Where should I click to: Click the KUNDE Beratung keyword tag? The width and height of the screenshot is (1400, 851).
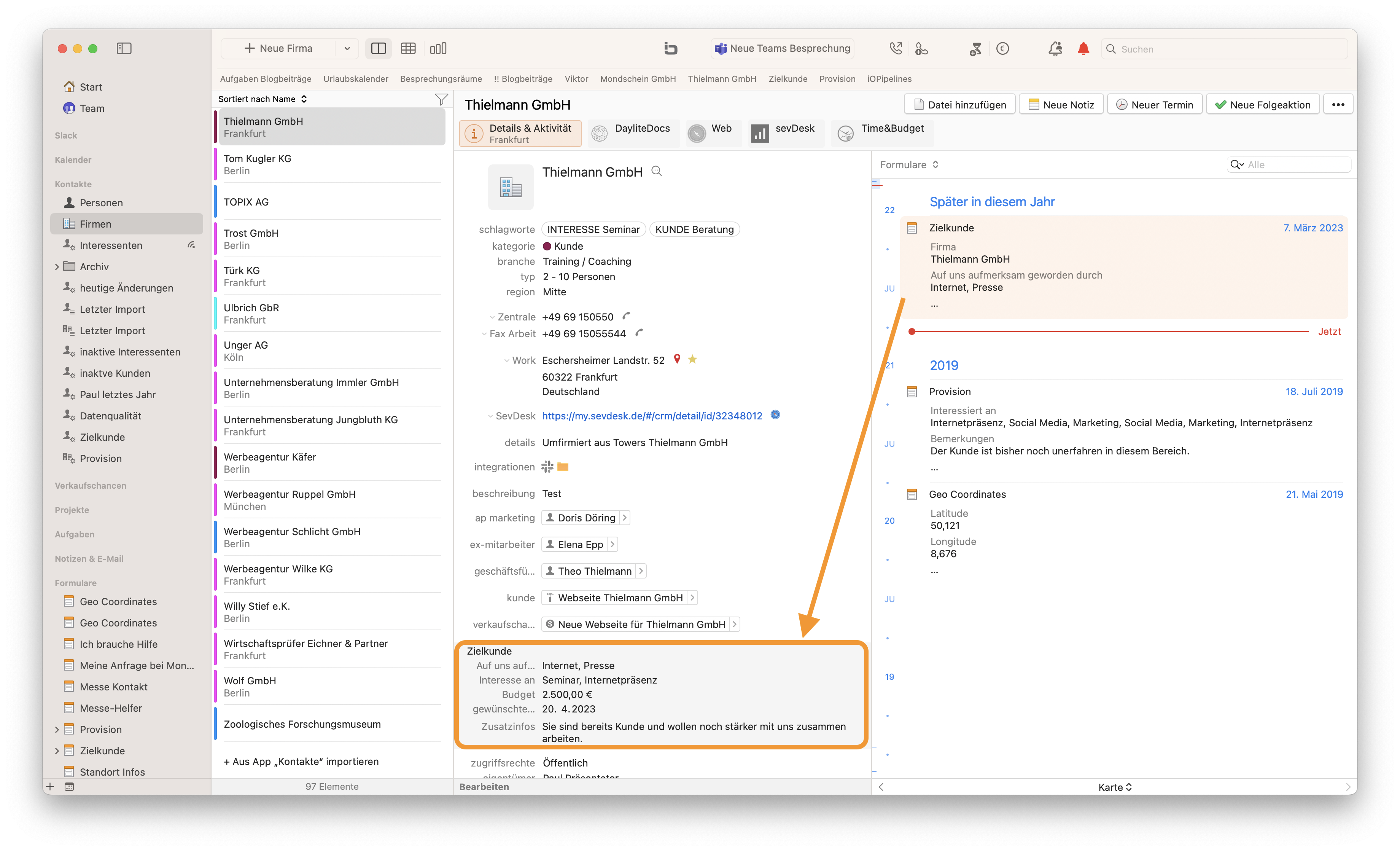point(694,229)
